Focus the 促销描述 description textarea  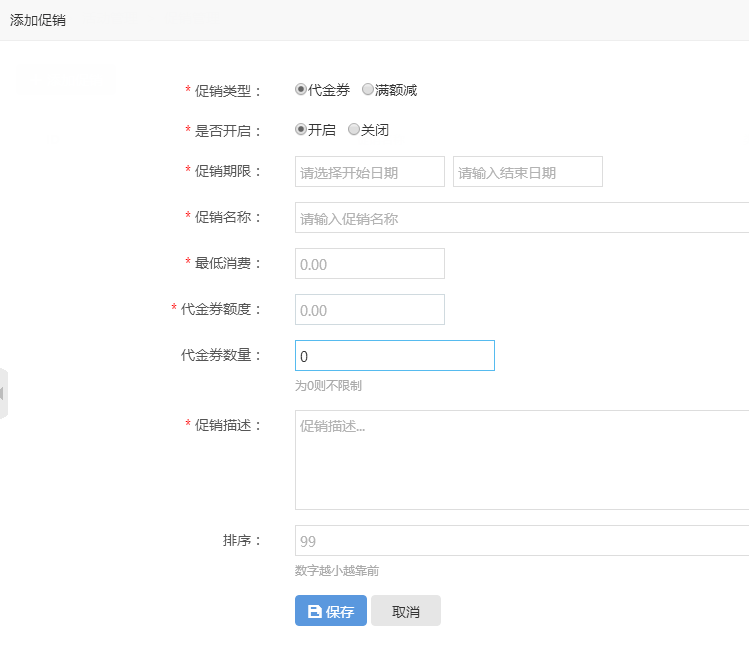click(x=522, y=460)
